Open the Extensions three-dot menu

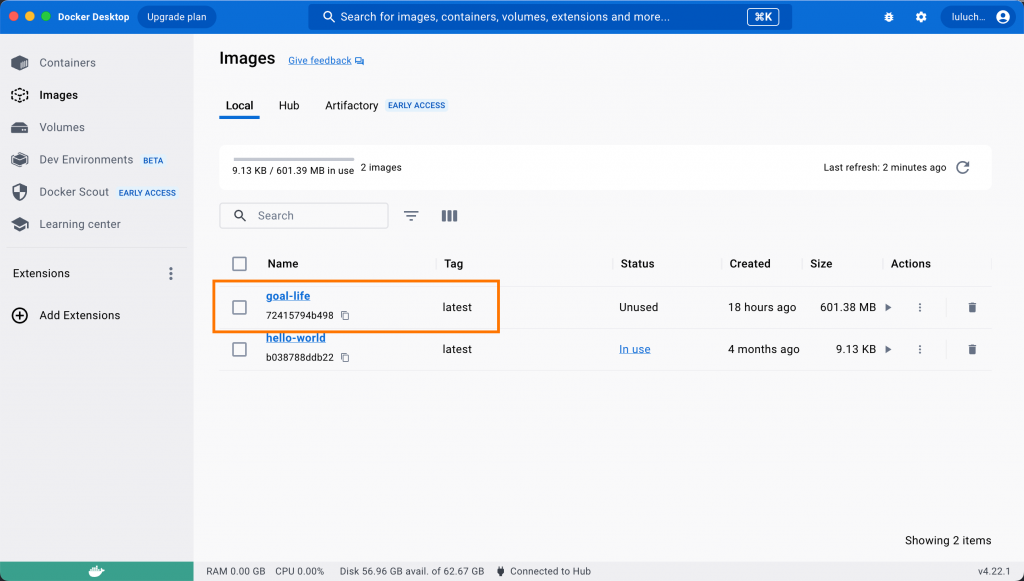(x=170, y=274)
